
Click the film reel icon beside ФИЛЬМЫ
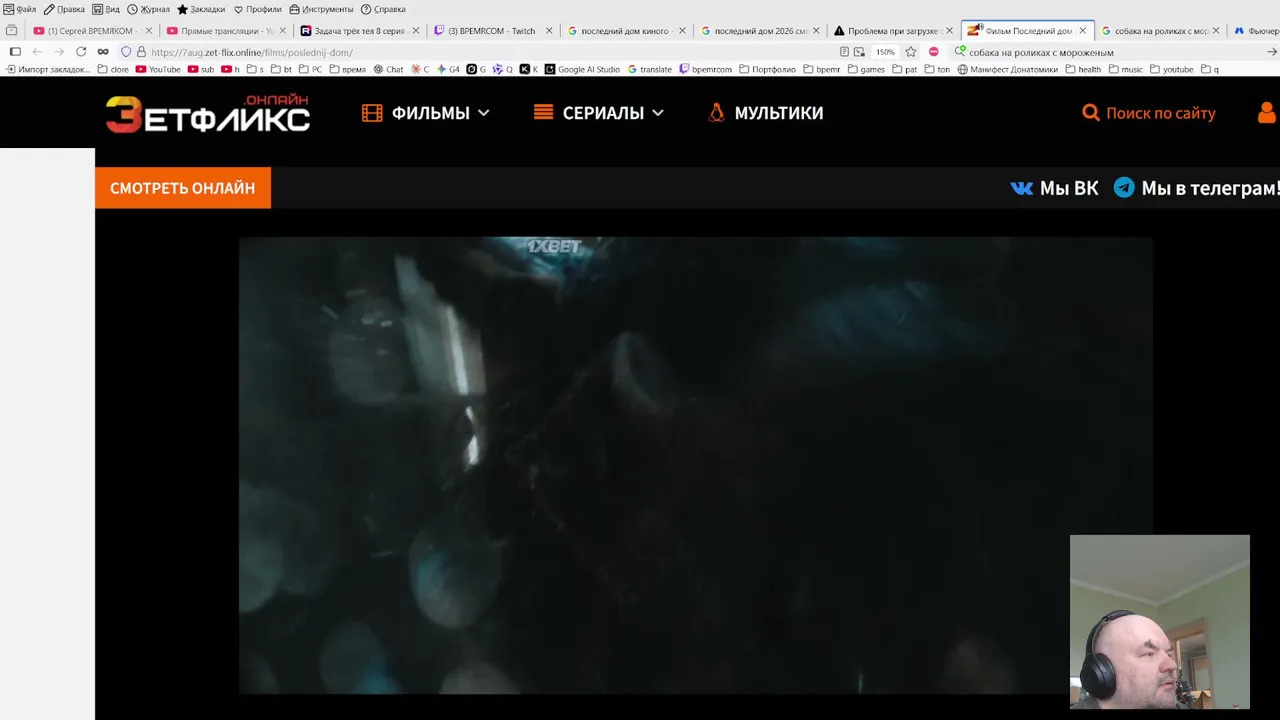tap(372, 113)
